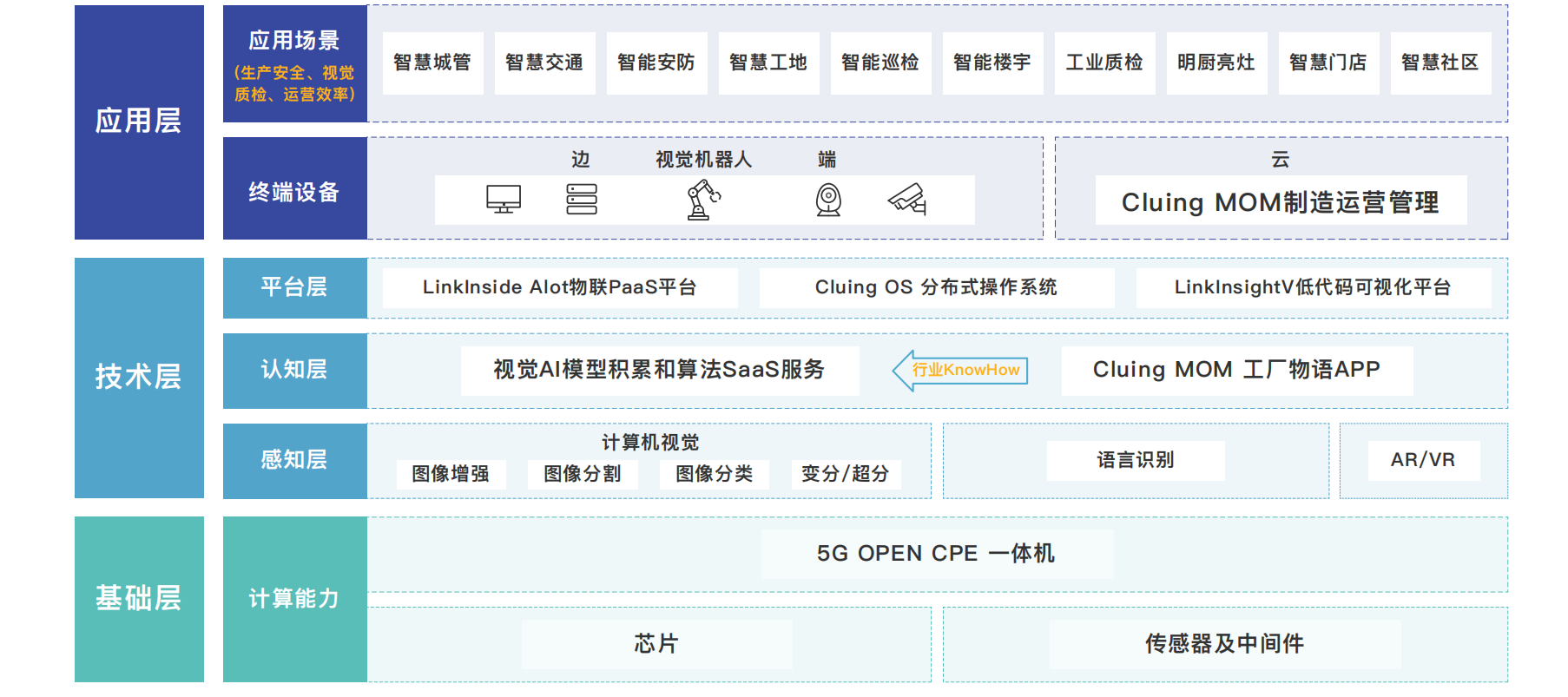The width and height of the screenshot is (1568, 697).
Task: Click the 平台层 label
Action: tap(294, 288)
